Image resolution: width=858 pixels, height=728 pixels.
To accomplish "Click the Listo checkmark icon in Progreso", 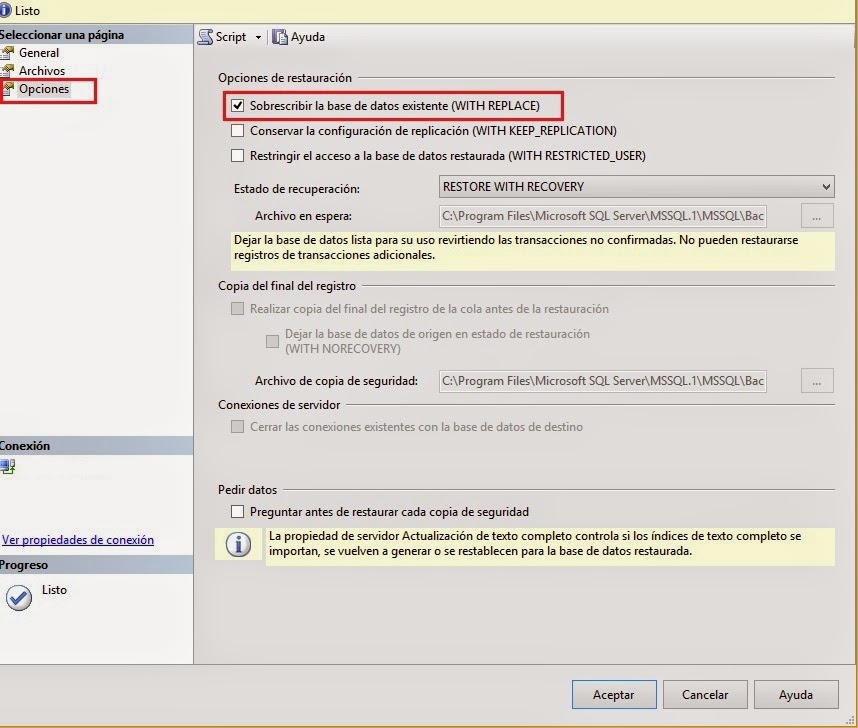I will click(18, 597).
